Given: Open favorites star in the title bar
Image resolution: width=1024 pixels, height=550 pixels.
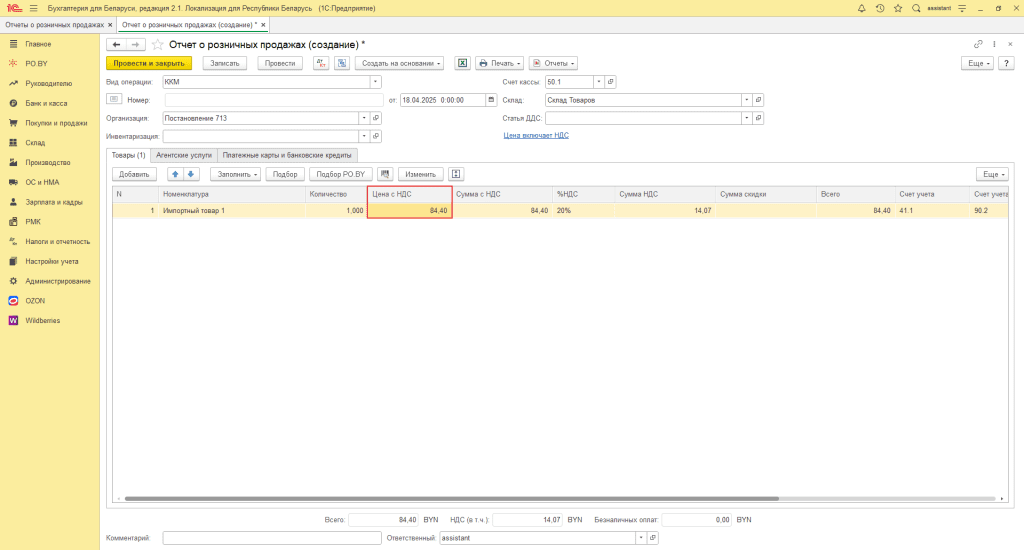Looking at the screenshot, I should tap(898, 8).
